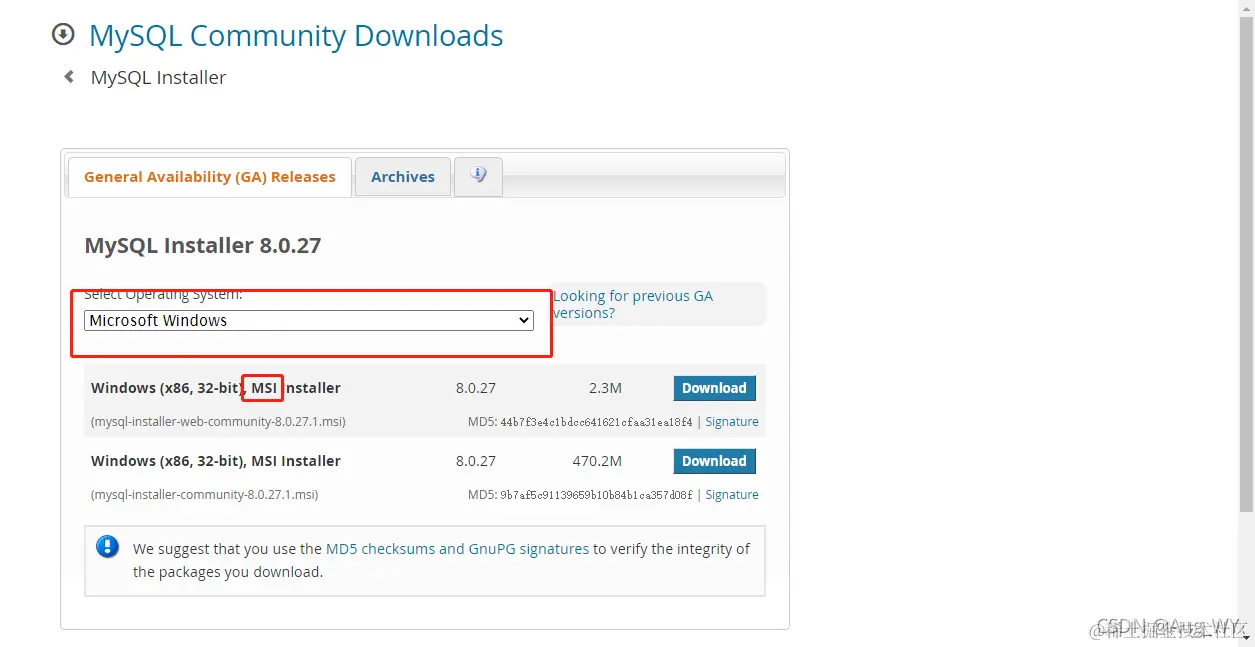Click the blue info icon in the suggestion box
Viewport: 1255px width, 647px height.
tap(107, 546)
